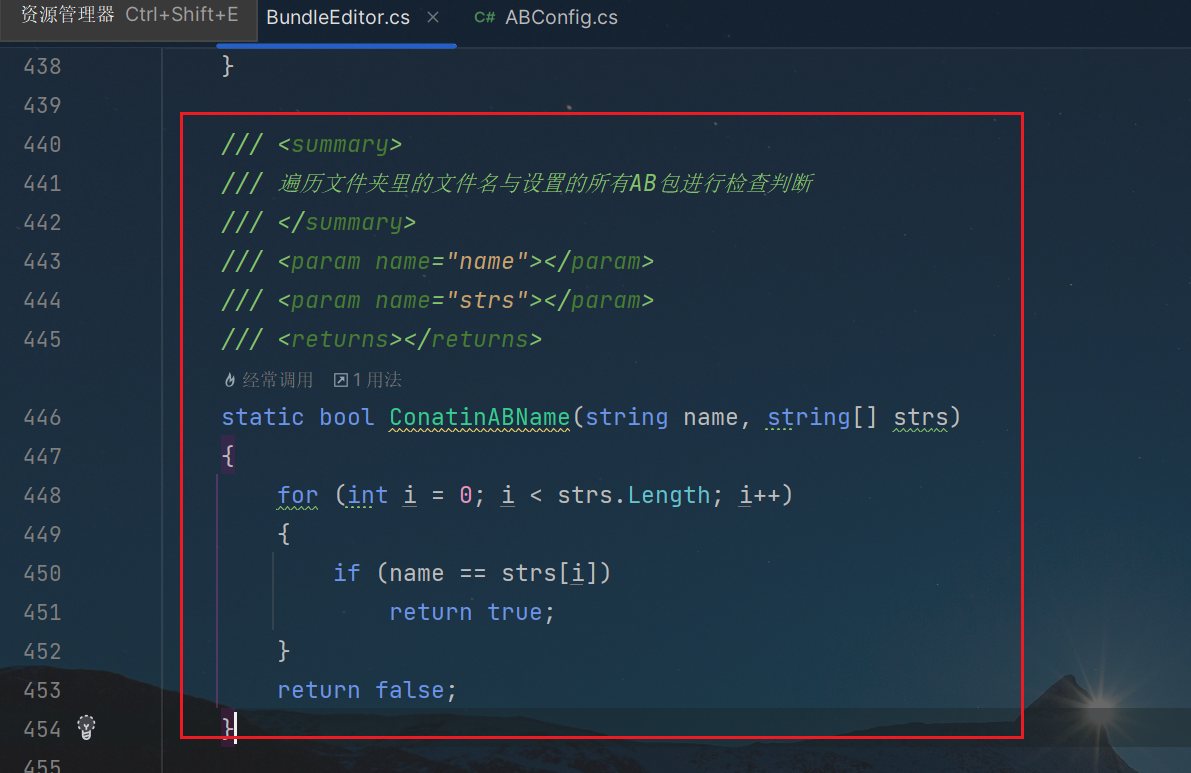The height and width of the screenshot is (773, 1191).
Task: Click the lightbulb quick-action icon on line 454
Action: coord(87,727)
